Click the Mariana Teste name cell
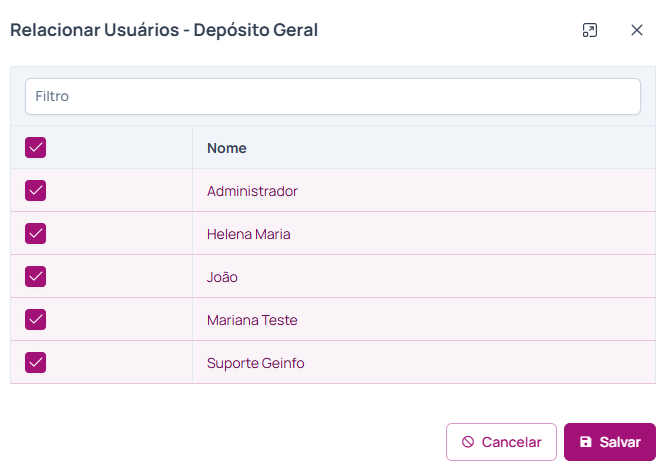Image resolution: width=670 pixels, height=467 pixels. pos(252,320)
